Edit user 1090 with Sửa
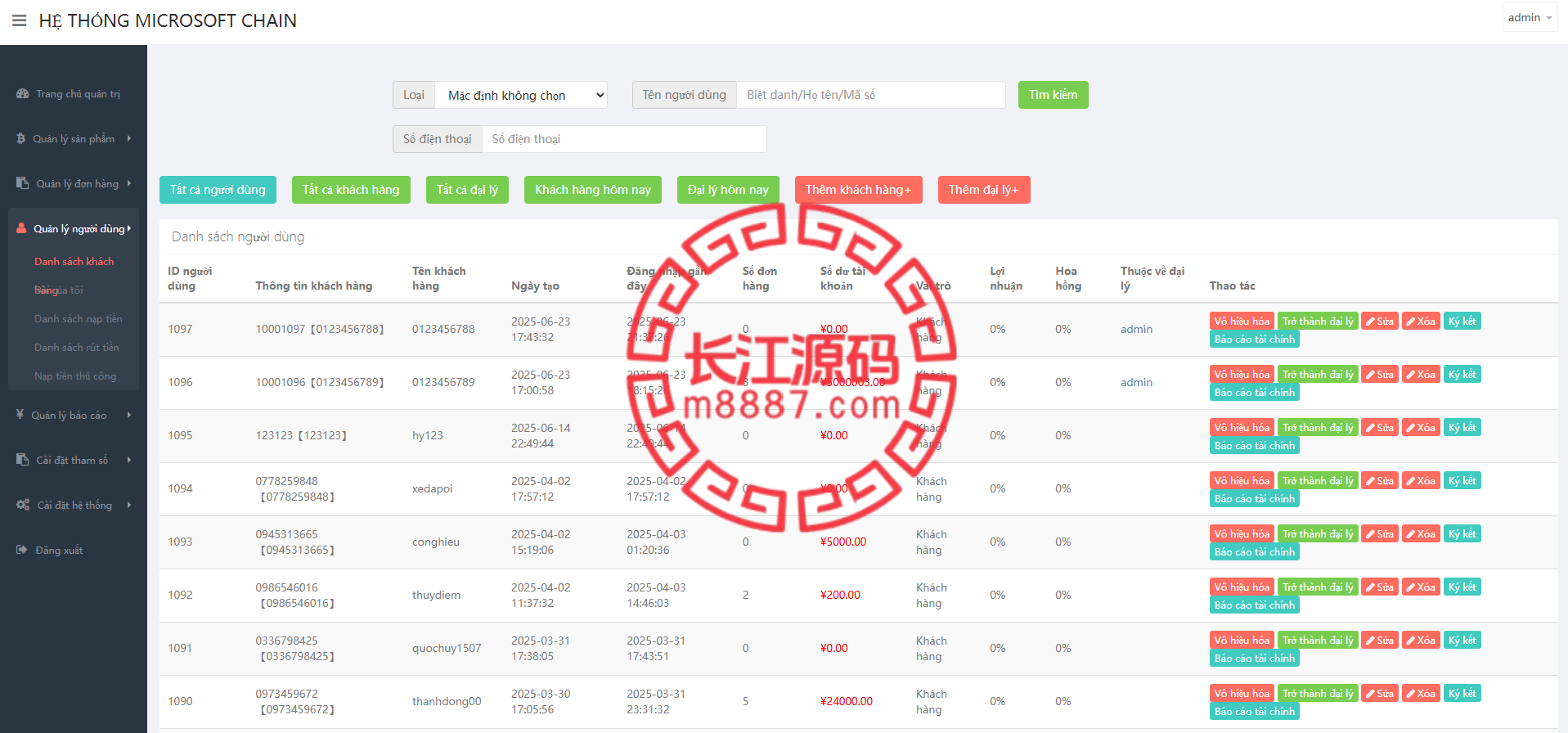 pyautogui.click(x=1380, y=694)
